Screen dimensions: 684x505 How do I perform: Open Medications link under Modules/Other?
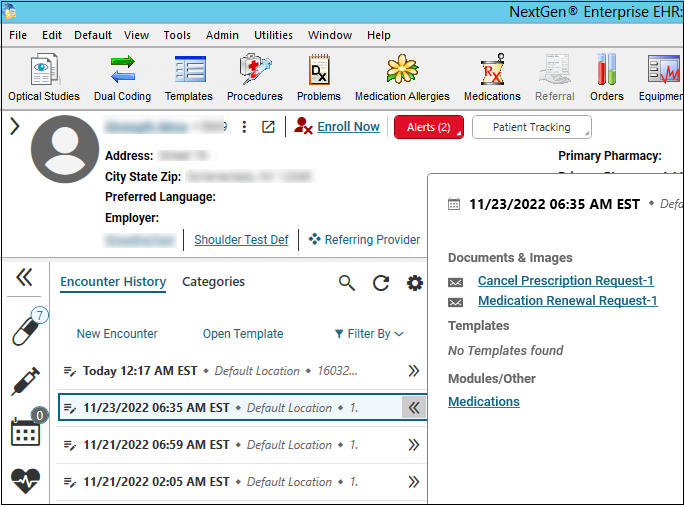[484, 402]
